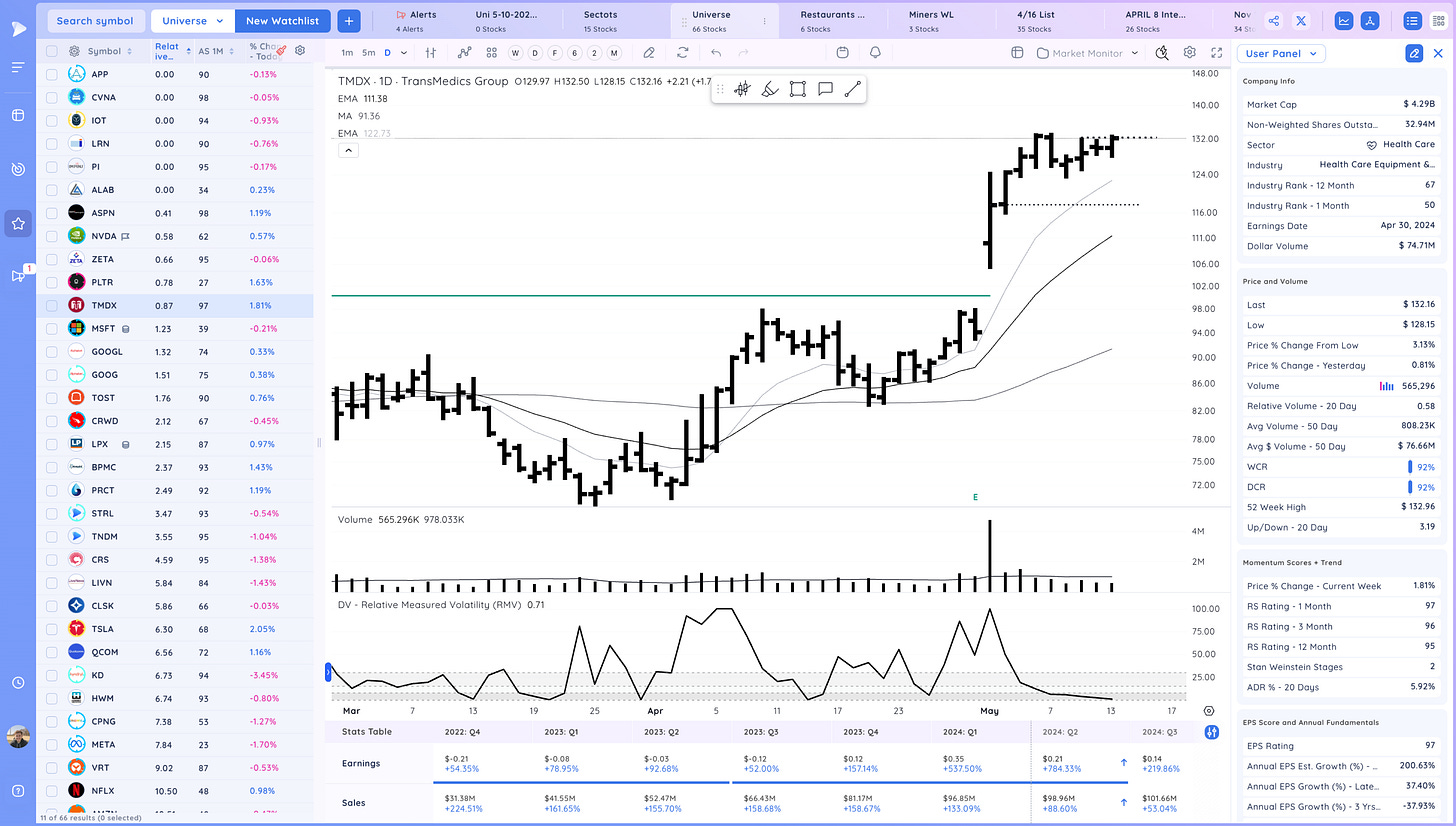Close the User Panel with the X
Image resolution: width=1456 pixels, height=826 pixels.
tap(1439, 54)
